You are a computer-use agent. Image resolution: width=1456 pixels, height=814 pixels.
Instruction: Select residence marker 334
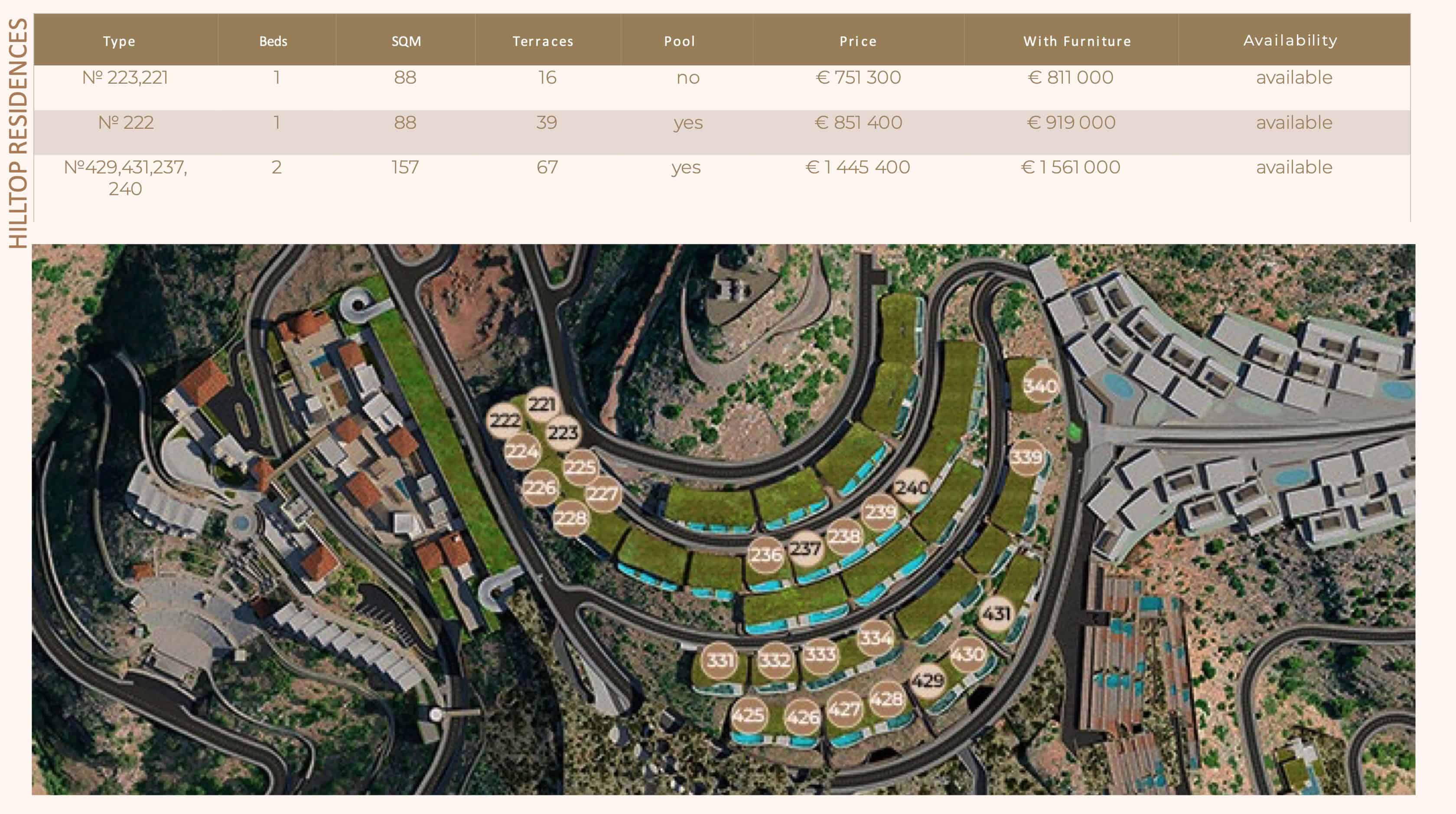875,638
